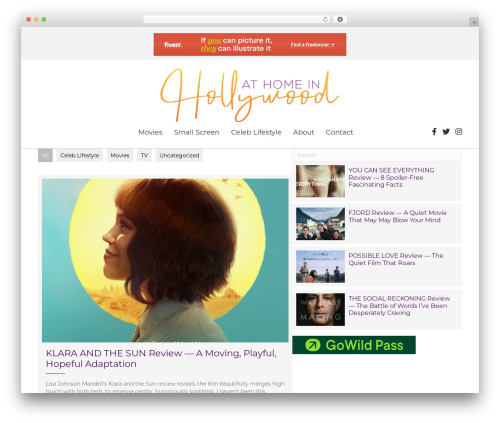Open YOU CAN SEE EVERYTHING Review link

(391, 177)
